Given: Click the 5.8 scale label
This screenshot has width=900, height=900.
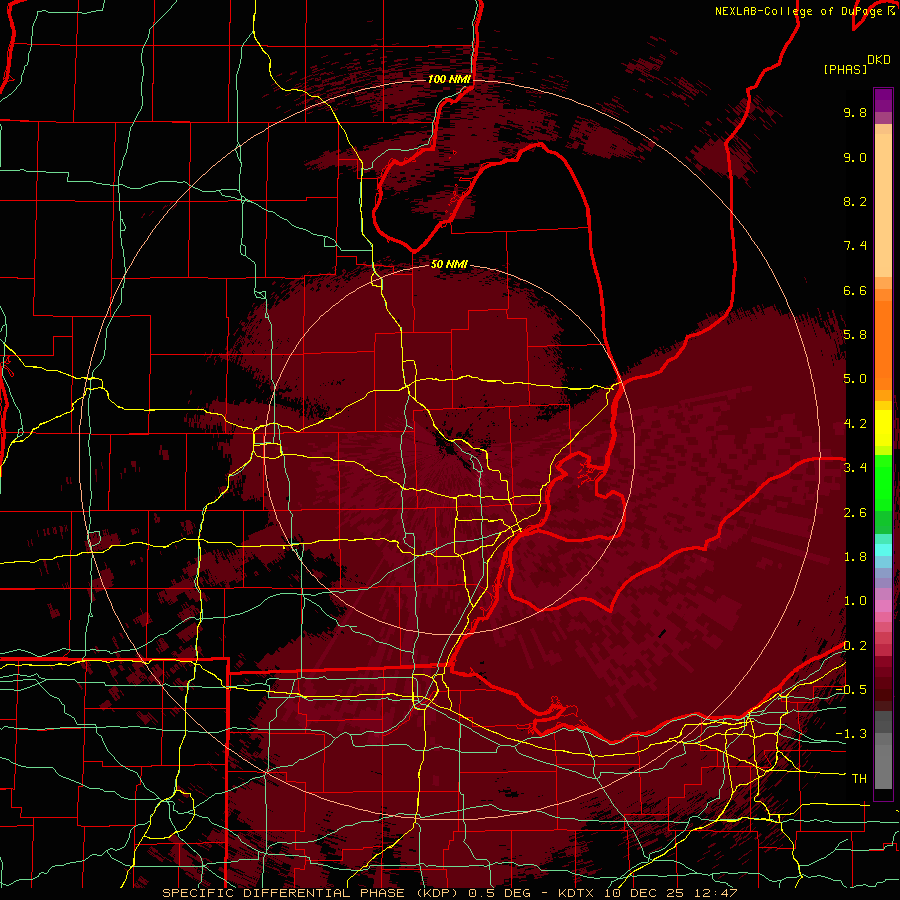Looking at the screenshot, I should coord(855,335).
